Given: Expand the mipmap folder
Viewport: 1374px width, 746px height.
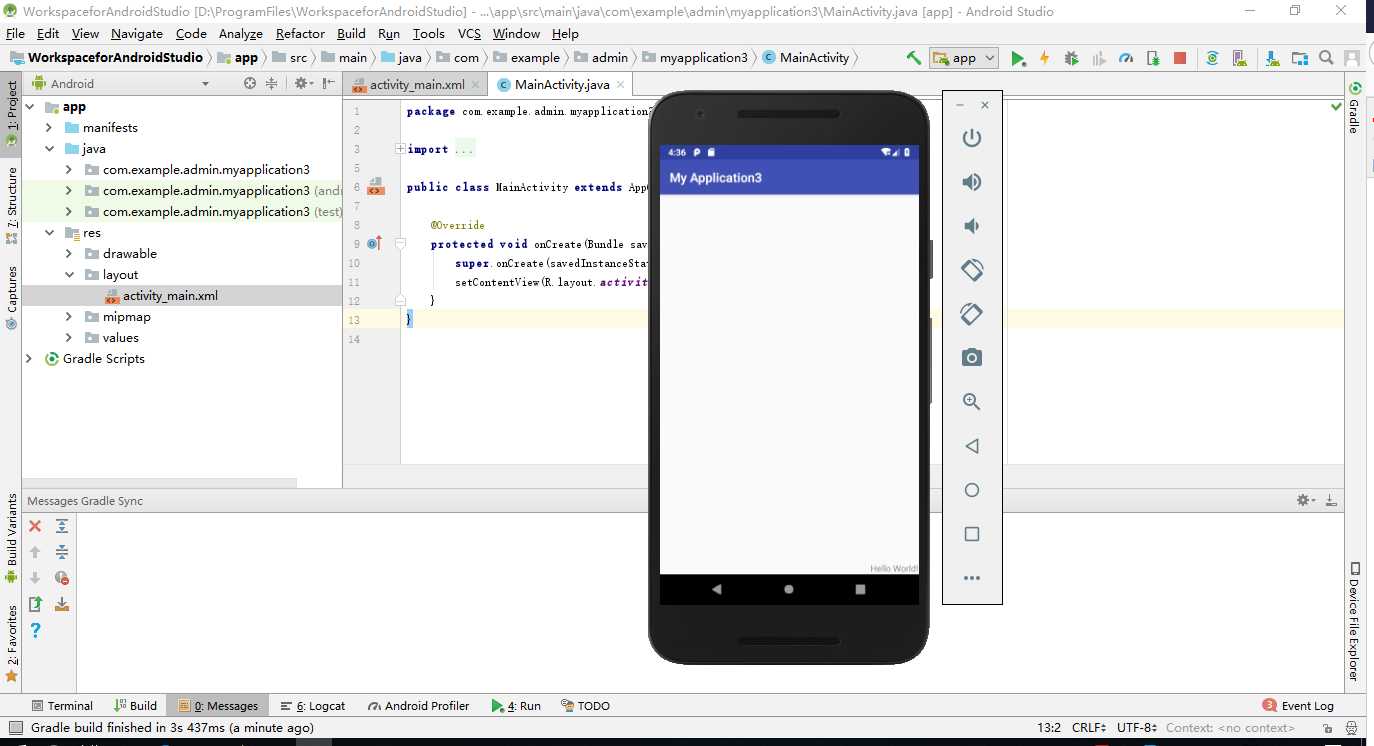Looking at the screenshot, I should coord(69,317).
